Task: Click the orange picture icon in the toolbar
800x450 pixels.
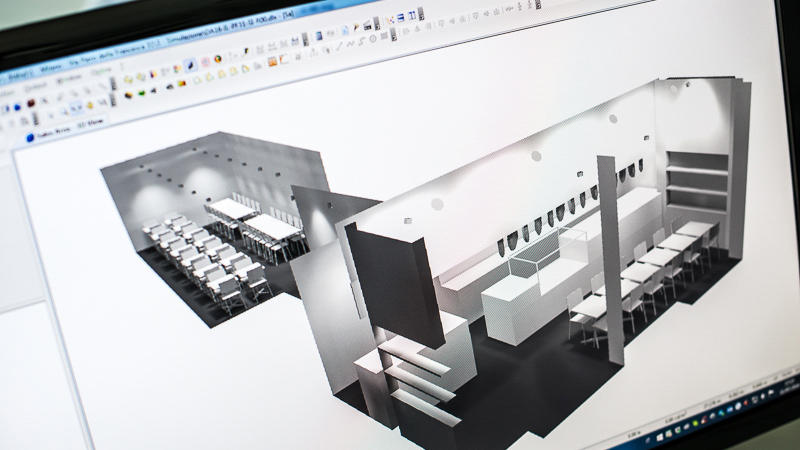Action: coord(272,61)
